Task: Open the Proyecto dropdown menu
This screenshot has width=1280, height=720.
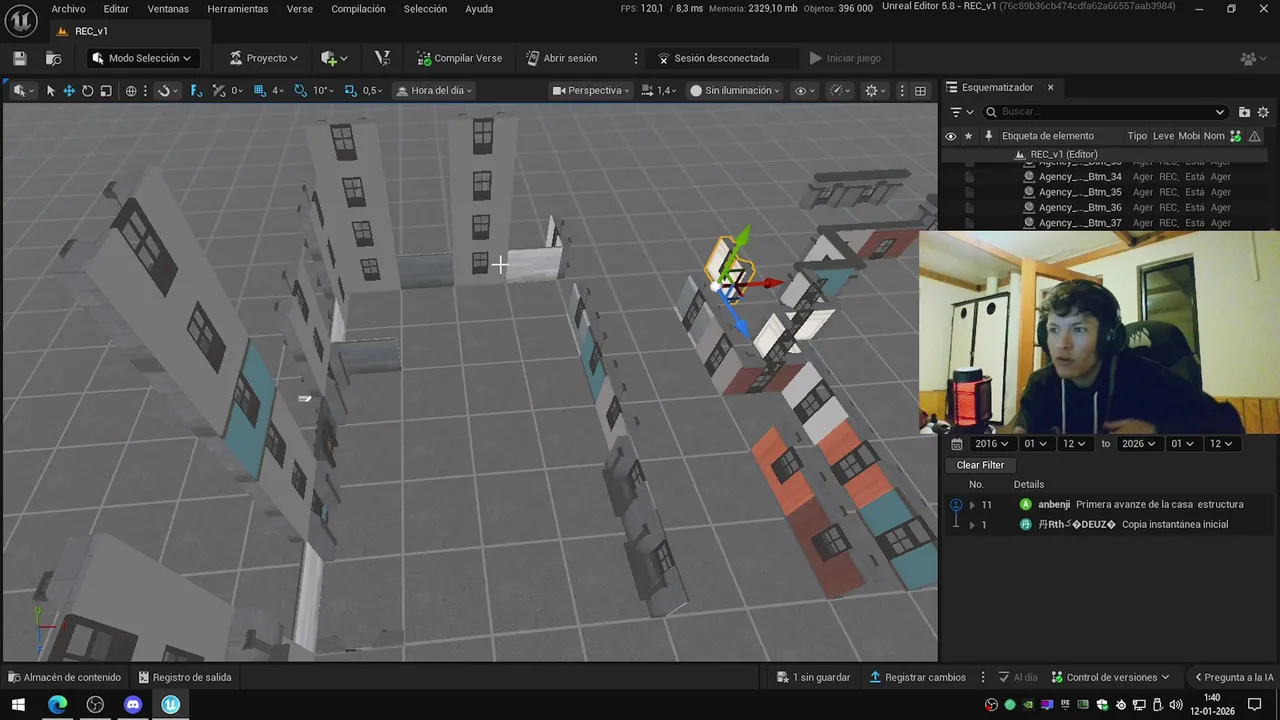Action: [x=263, y=58]
